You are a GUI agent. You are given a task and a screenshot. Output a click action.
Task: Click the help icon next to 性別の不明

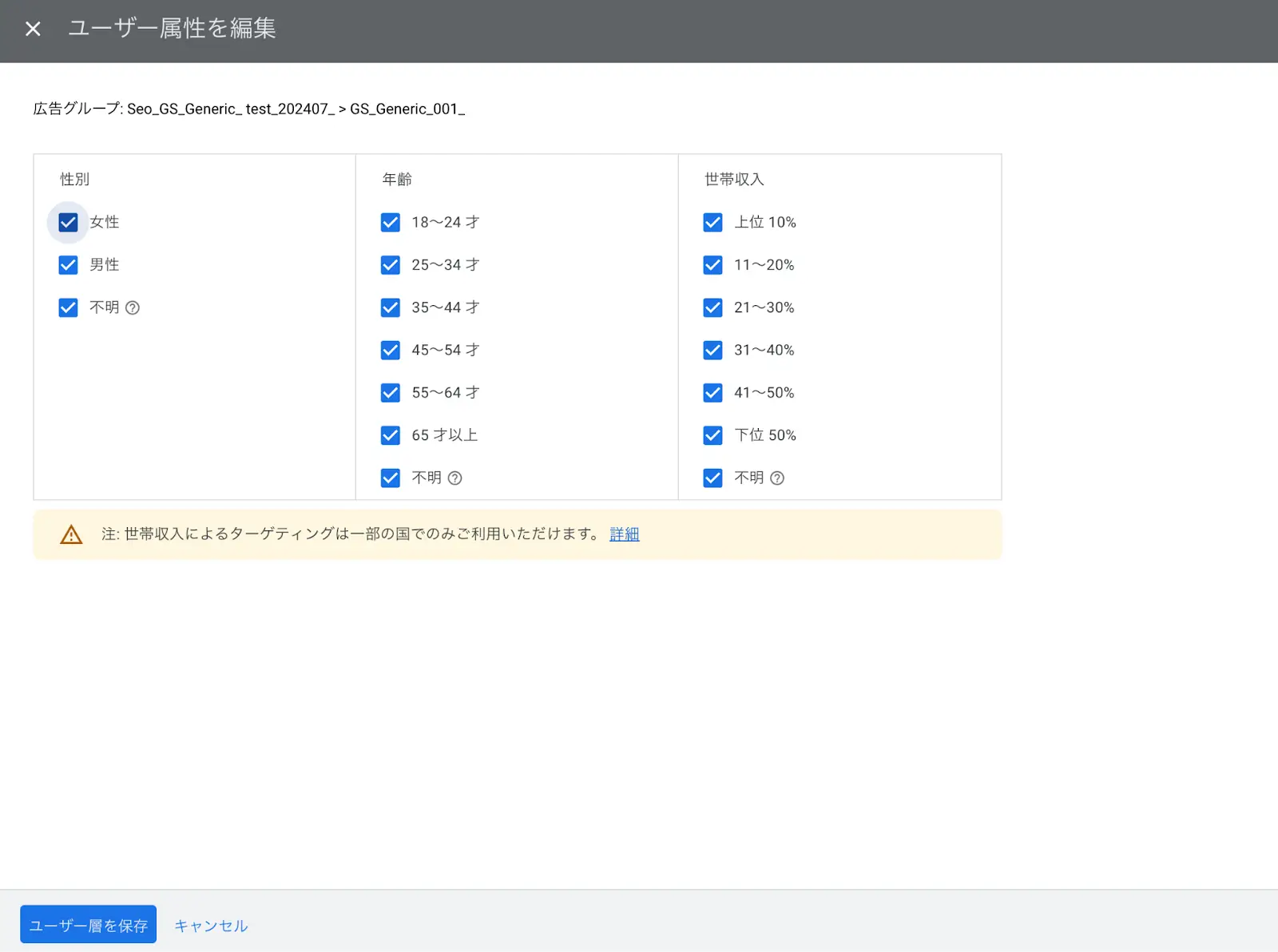pos(133,307)
